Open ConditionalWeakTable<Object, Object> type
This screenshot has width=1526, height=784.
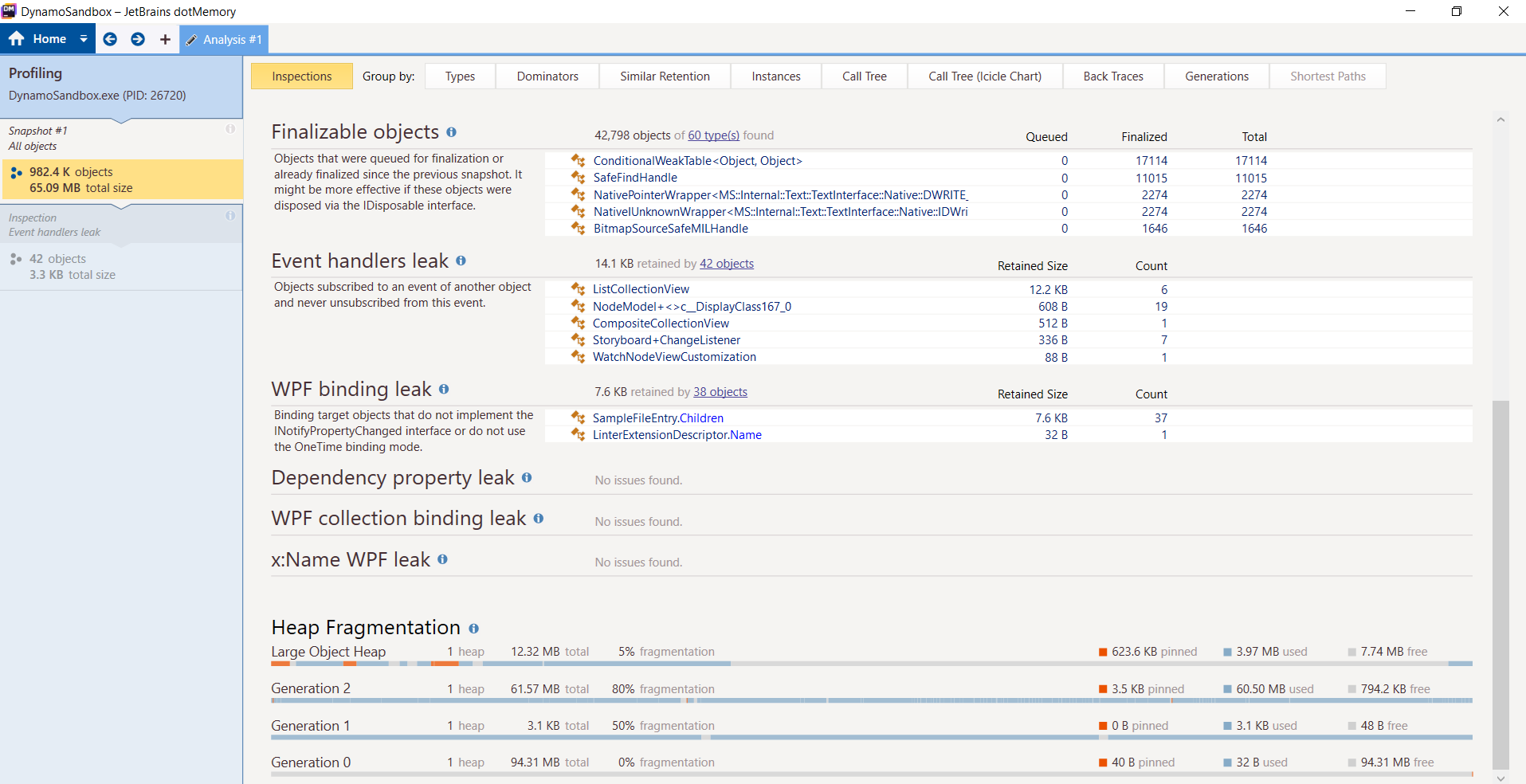click(x=697, y=161)
